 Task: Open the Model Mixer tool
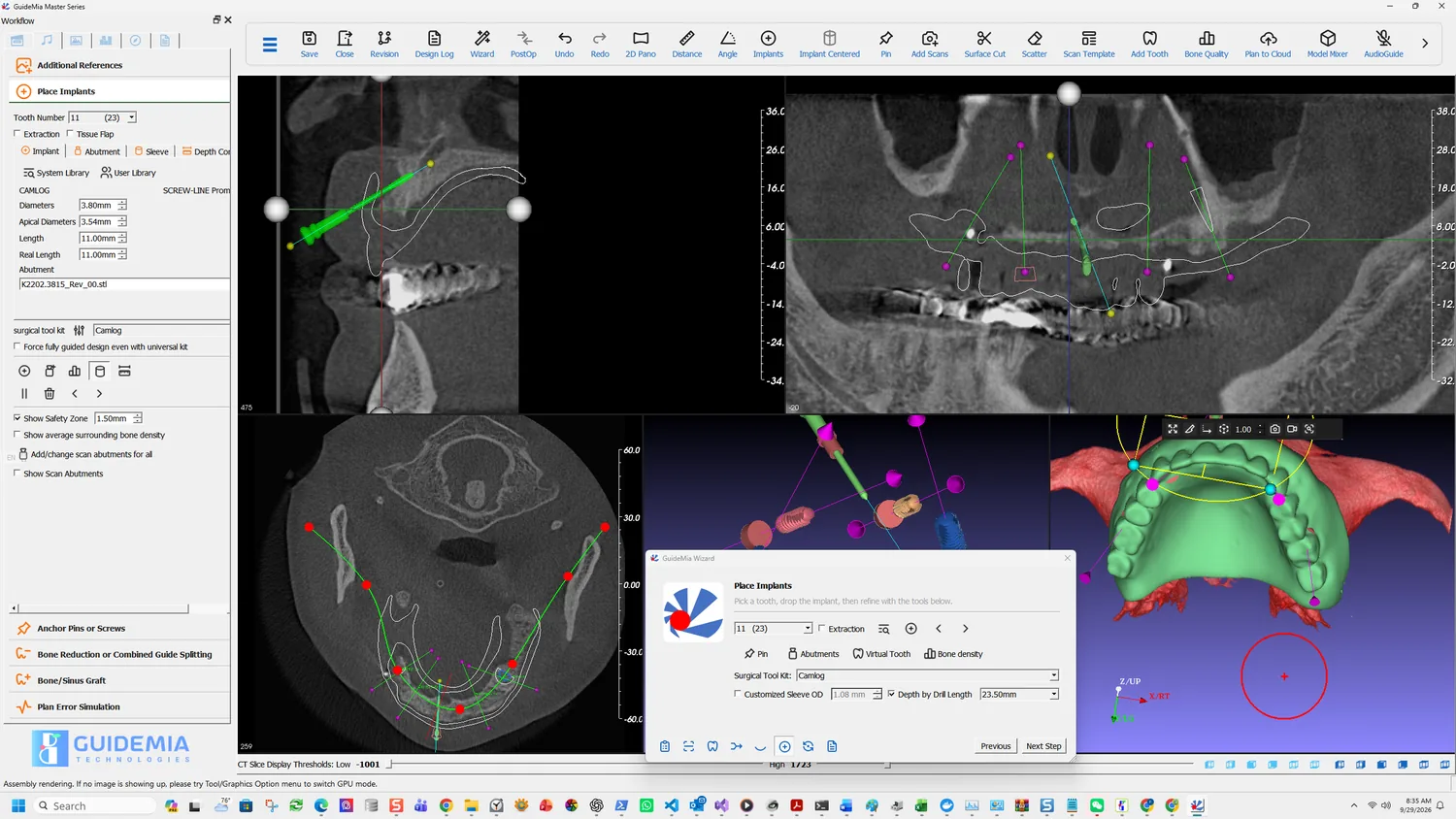coord(1328,44)
